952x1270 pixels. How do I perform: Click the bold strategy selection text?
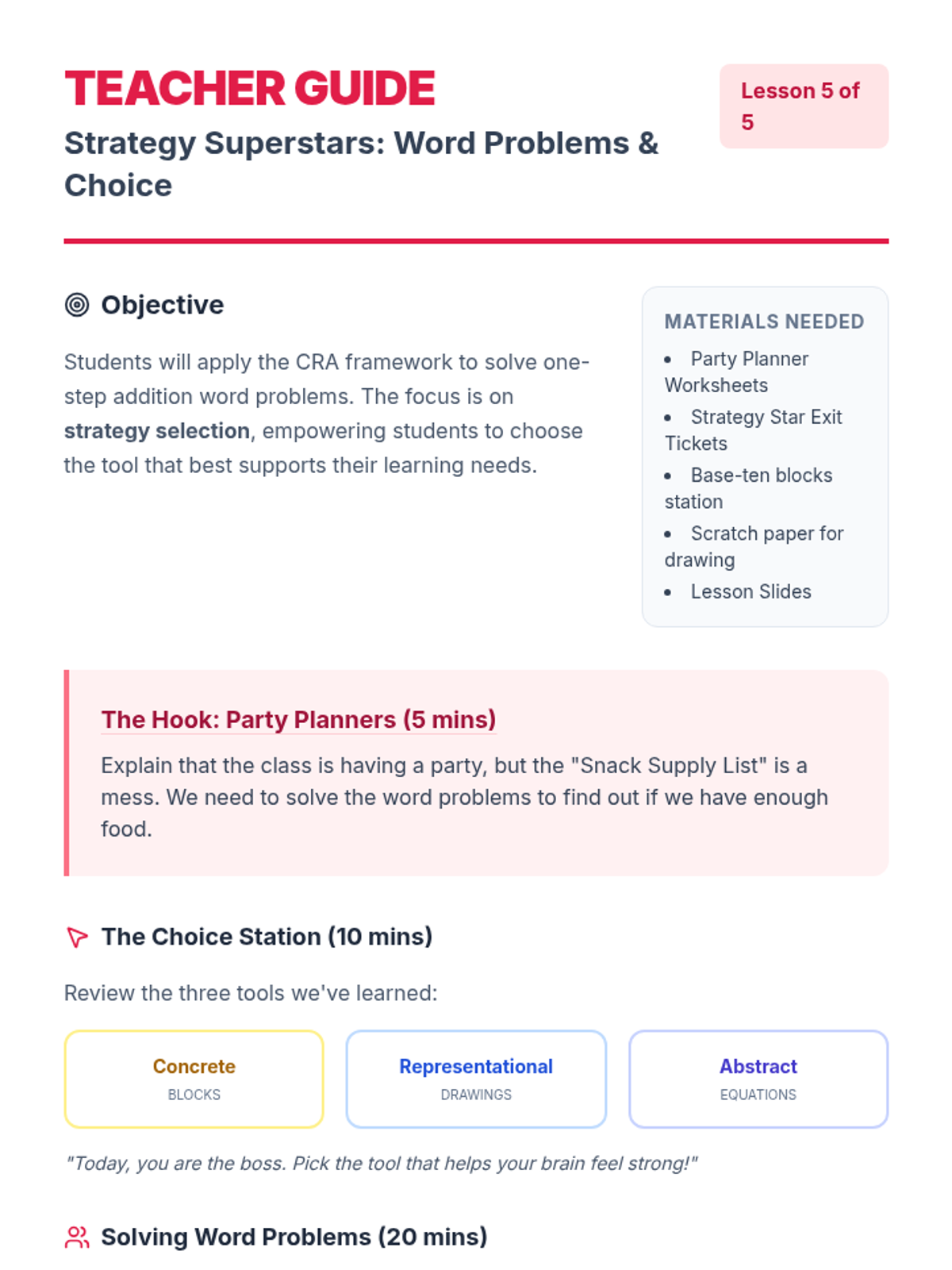157,431
